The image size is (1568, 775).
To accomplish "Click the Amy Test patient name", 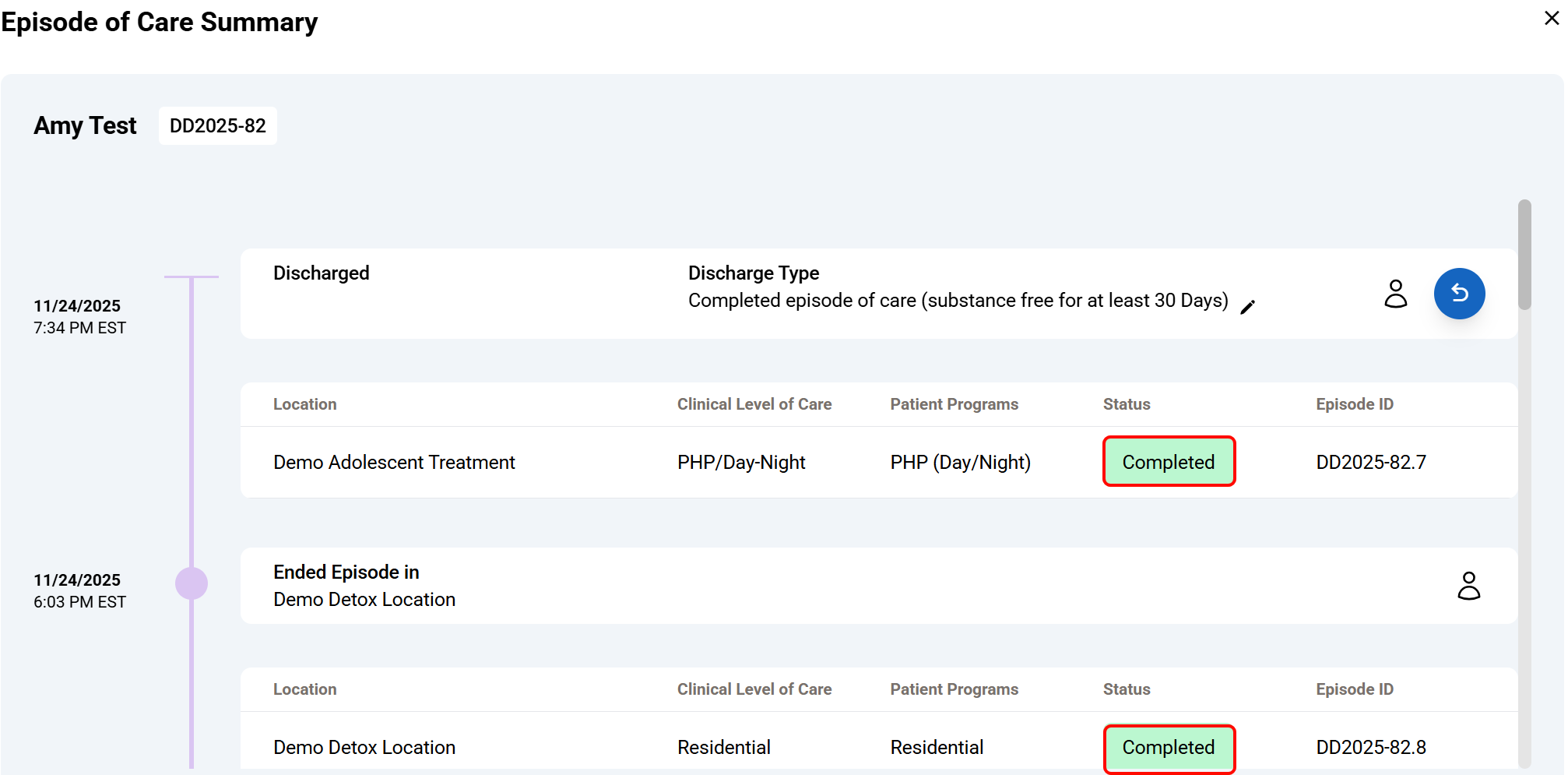I will point(85,126).
